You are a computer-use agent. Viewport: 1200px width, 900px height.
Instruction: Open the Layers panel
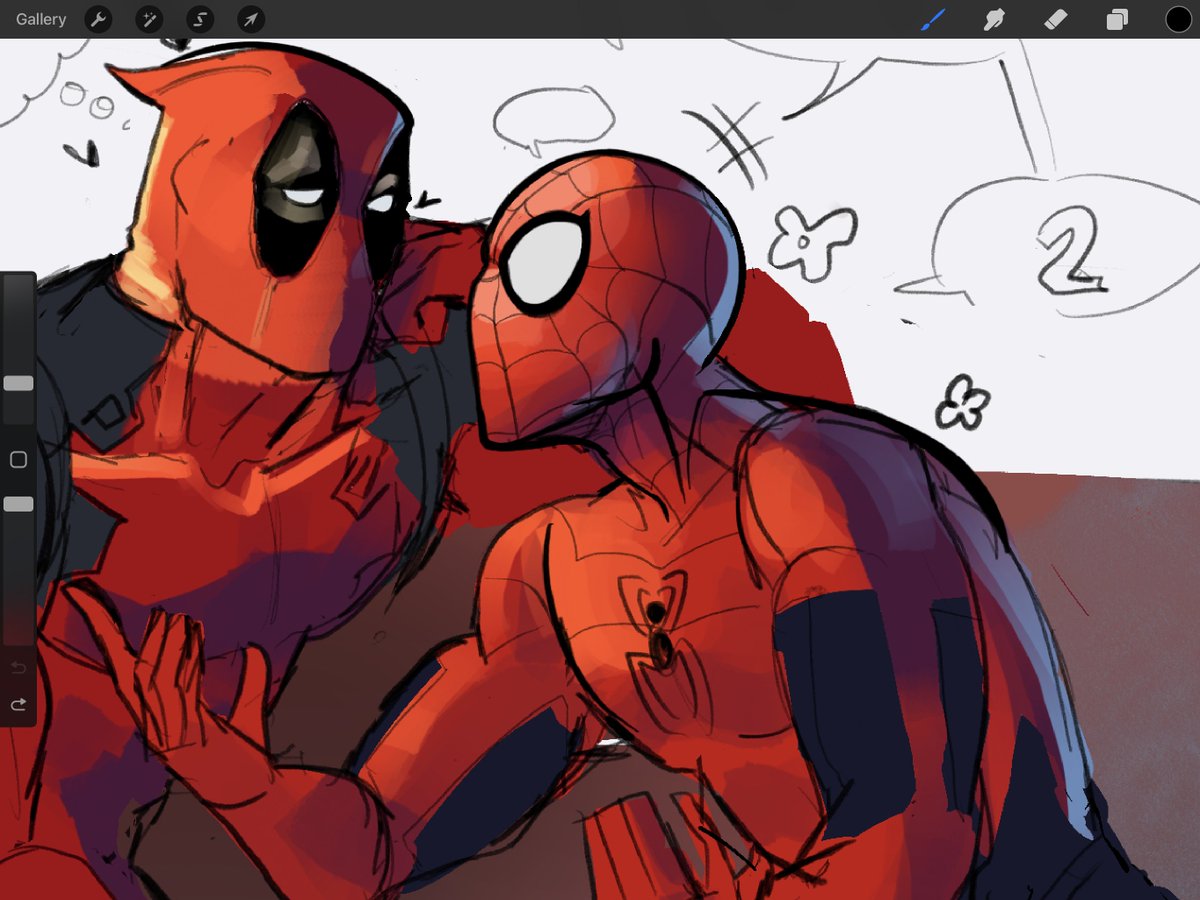pos(1118,19)
